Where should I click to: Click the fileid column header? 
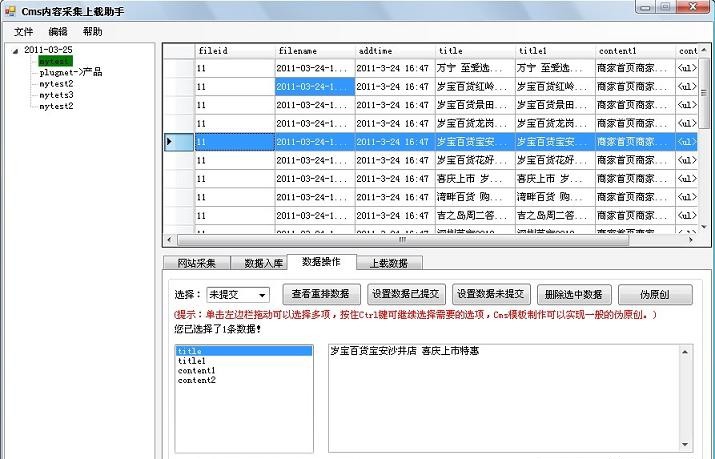[x=235, y=51]
